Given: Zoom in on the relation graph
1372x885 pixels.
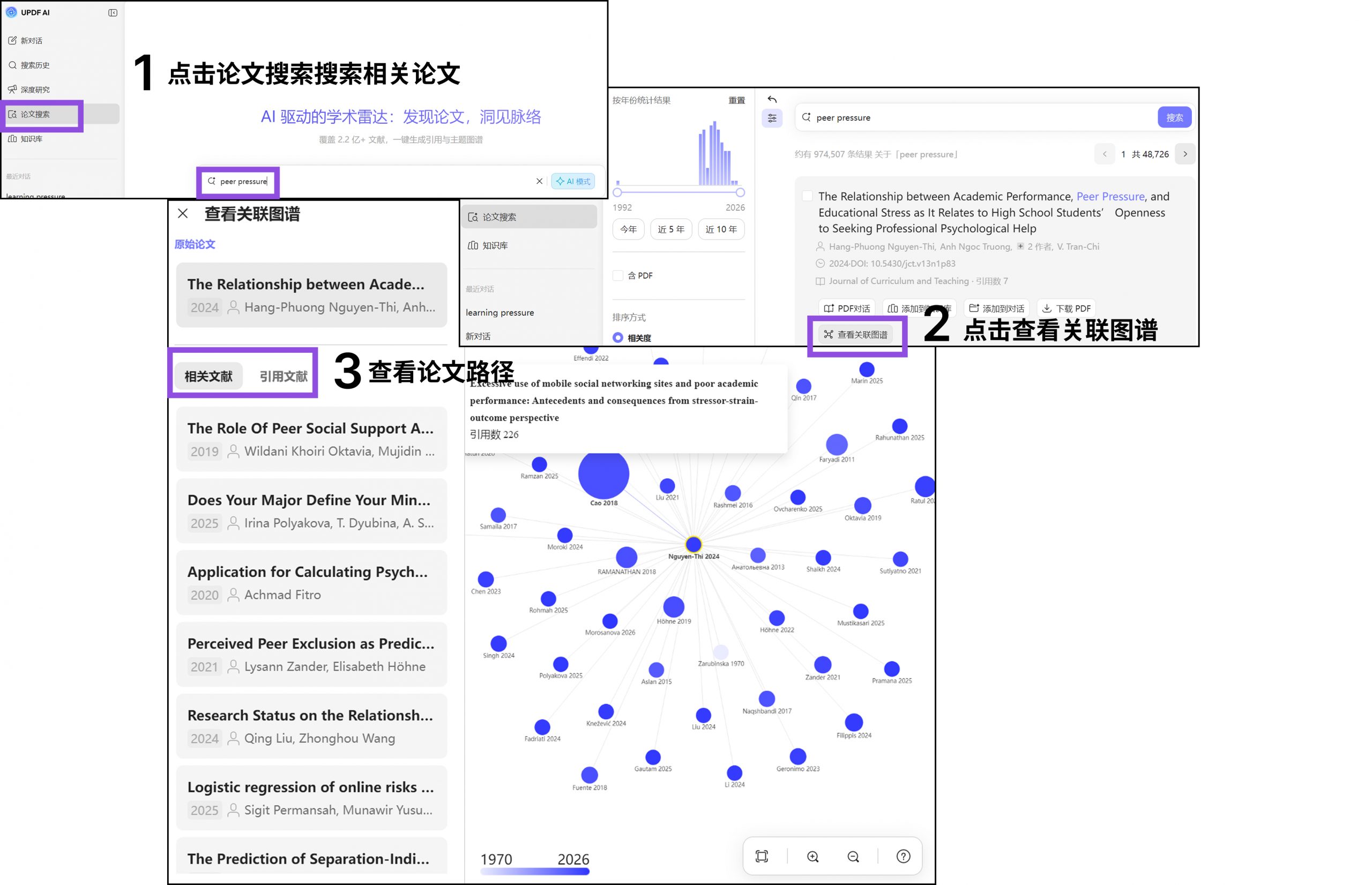Looking at the screenshot, I should click(812, 856).
